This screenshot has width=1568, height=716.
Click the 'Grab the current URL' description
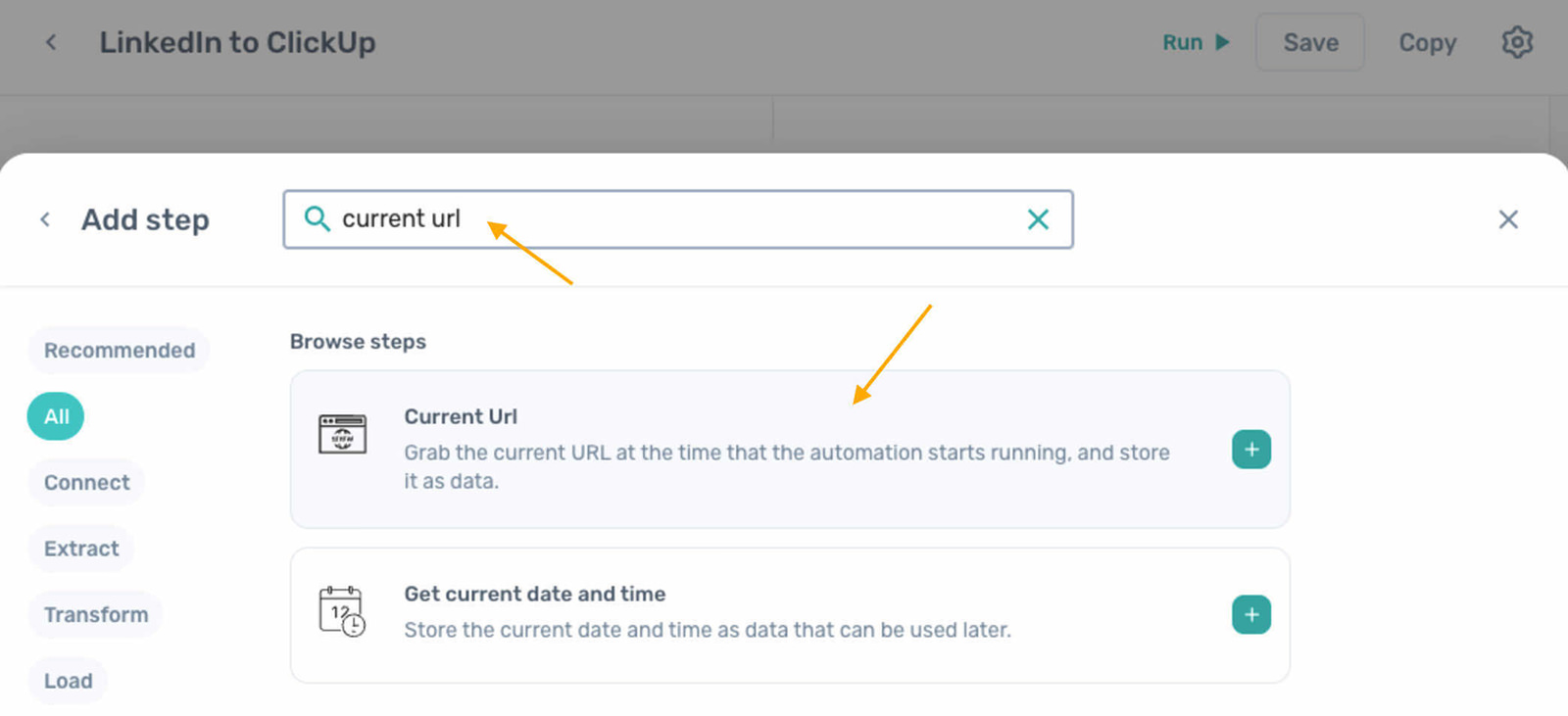point(787,466)
